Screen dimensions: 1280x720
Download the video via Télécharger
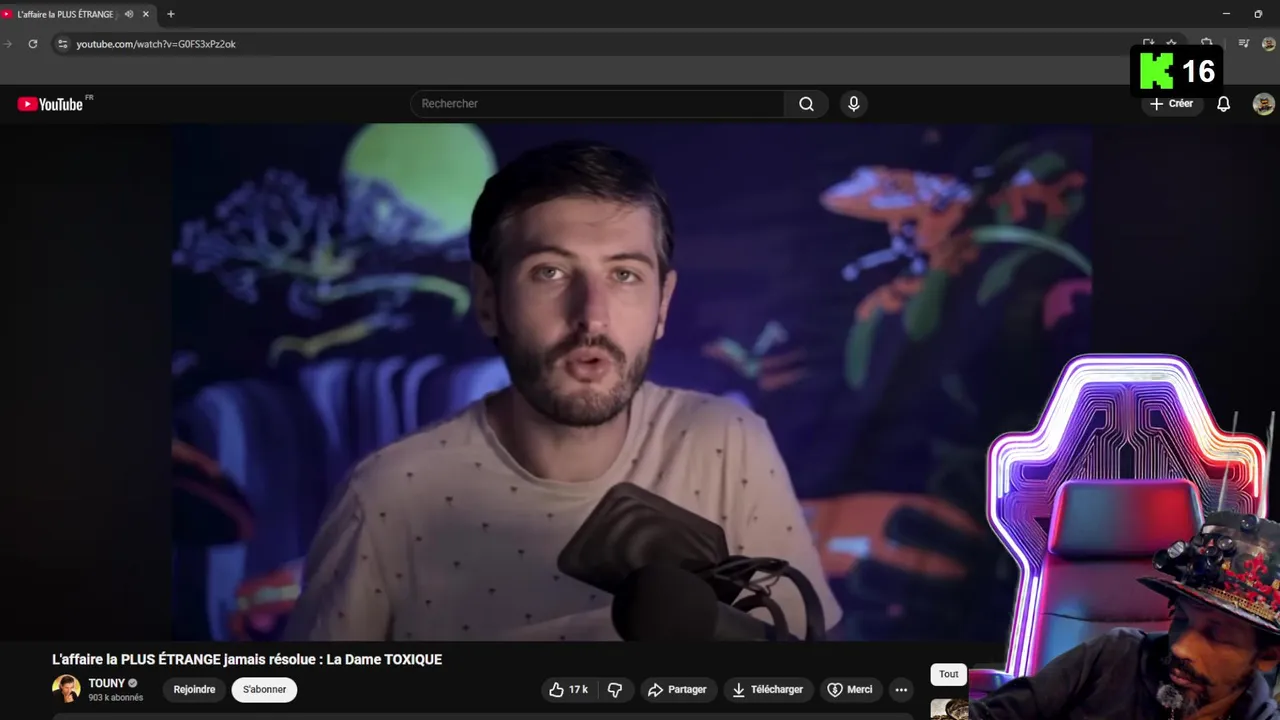pyautogui.click(x=767, y=690)
